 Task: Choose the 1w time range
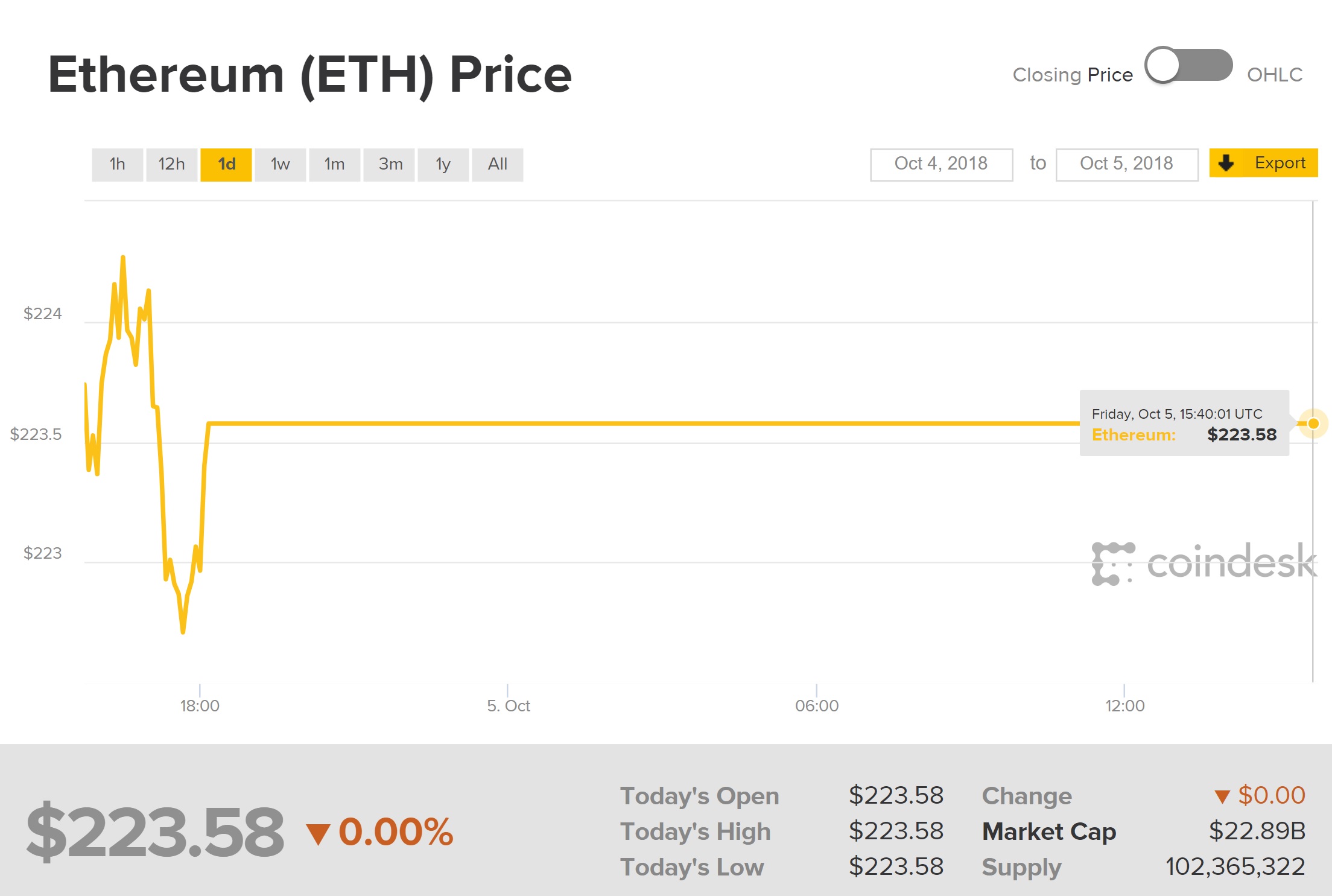click(280, 164)
